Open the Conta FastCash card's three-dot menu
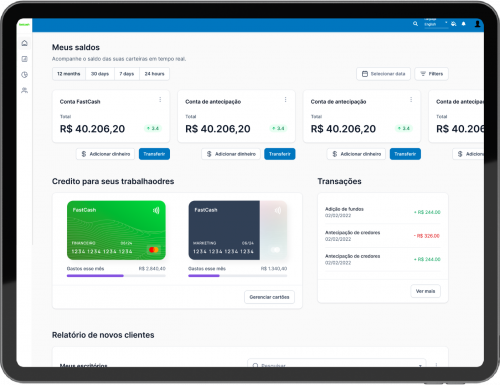 (160, 99)
